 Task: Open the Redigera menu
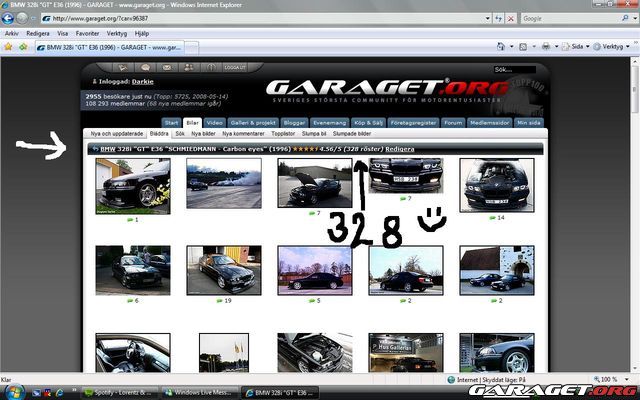[x=38, y=33]
